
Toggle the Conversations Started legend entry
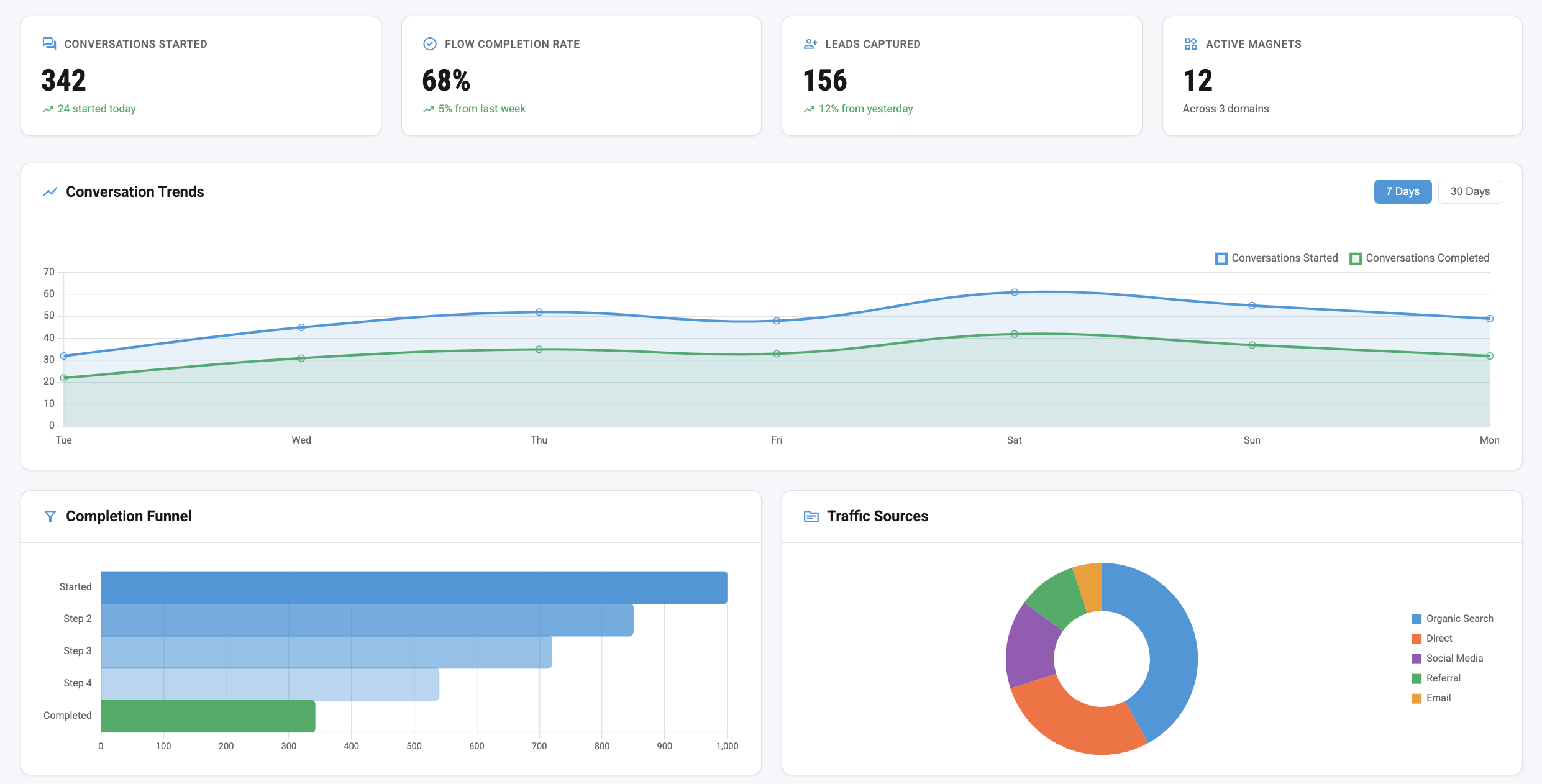pyautogui.click(x=1277, y=258)
